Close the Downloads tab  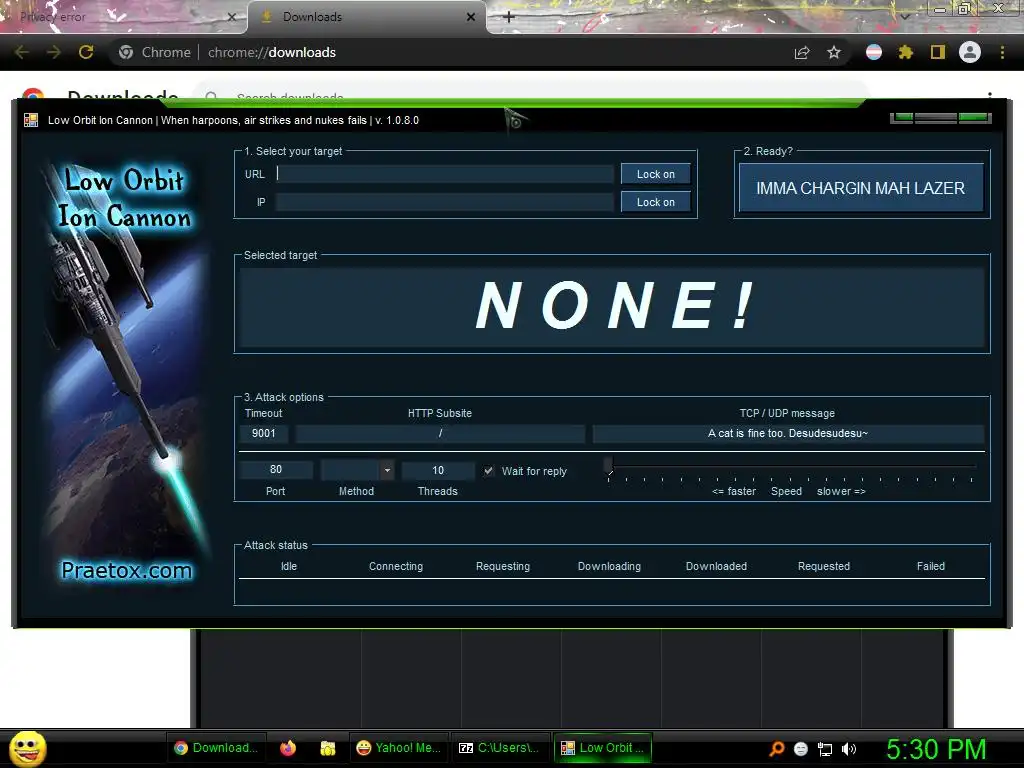pyautogui.click(x=471, y=17)
